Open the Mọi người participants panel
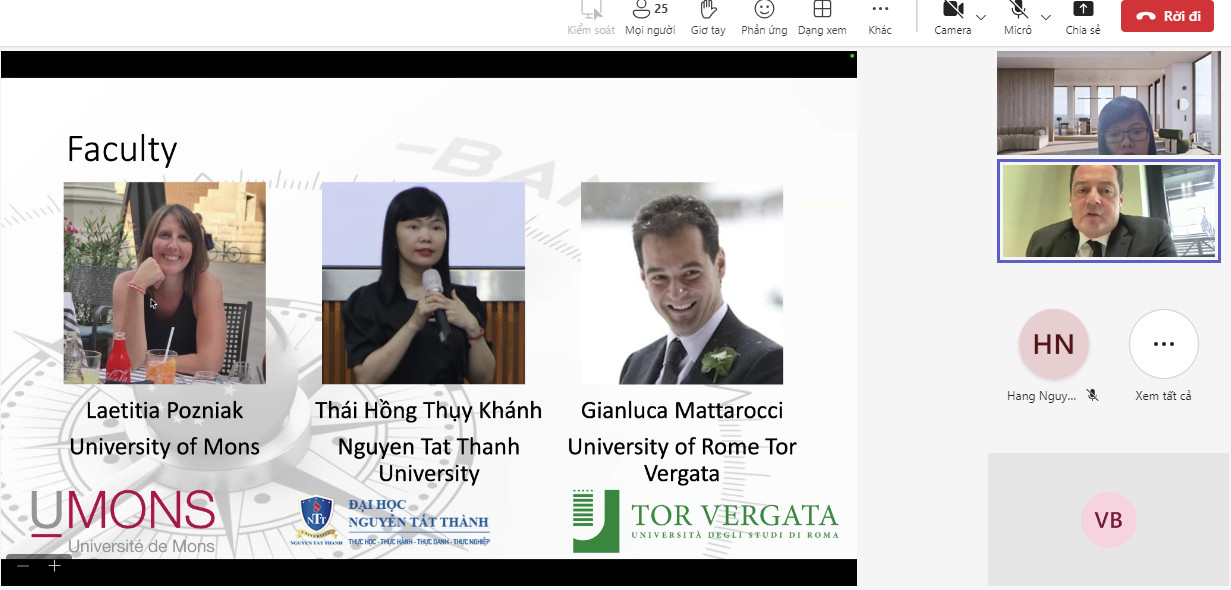Viewport: 1231px width, 590px height. tap(649, 18)
